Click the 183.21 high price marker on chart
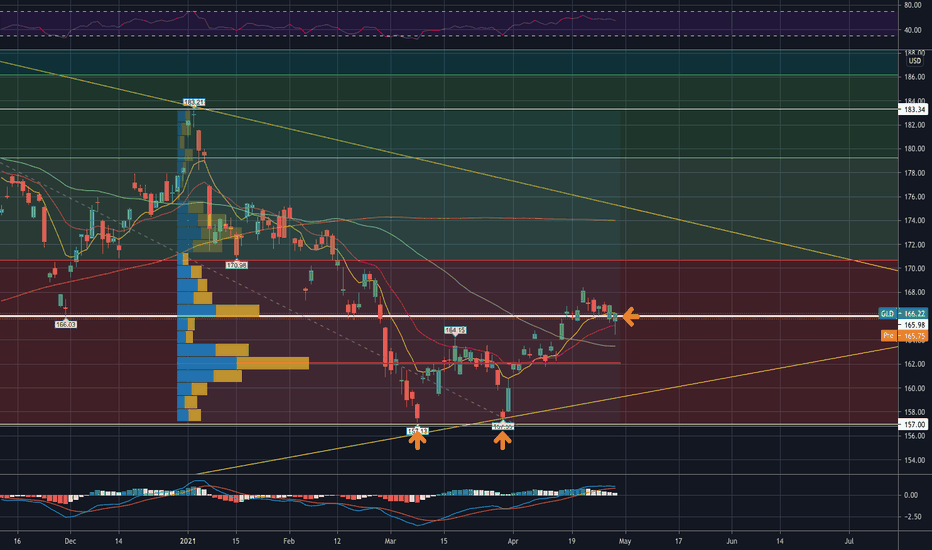932x550 pixels. (x=193, y=102)
